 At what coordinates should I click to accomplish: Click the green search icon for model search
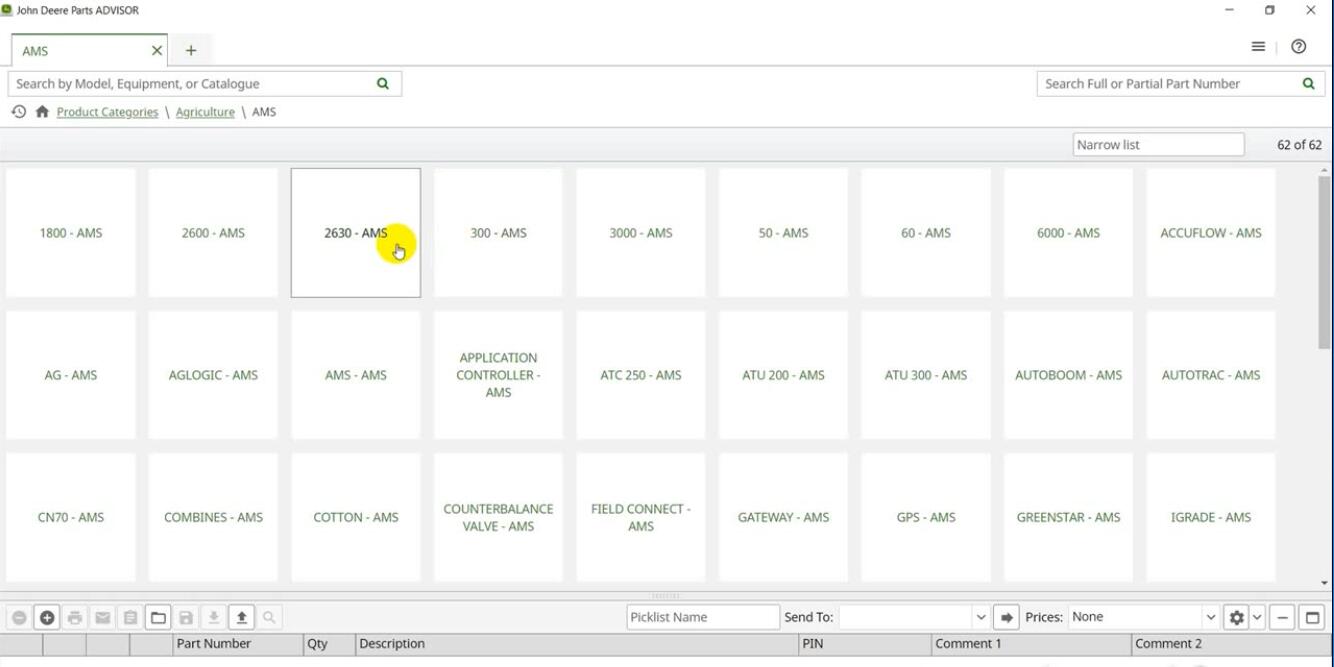[x=383, y=84]
